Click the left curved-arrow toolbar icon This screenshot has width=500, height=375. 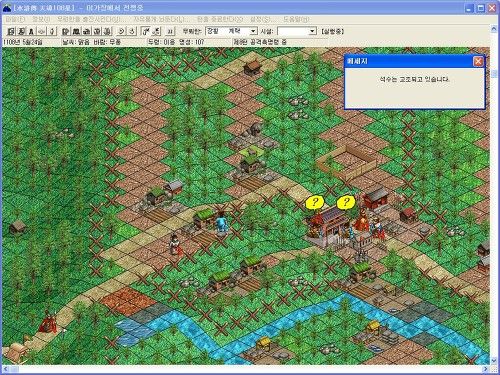point(122,31)
